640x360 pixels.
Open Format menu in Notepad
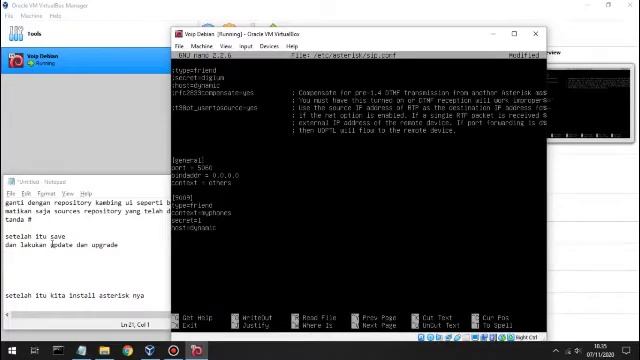(46, 193)
